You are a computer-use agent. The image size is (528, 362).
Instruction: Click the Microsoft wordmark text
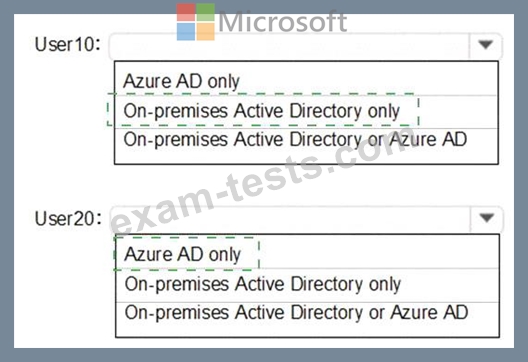click(283, 22)
